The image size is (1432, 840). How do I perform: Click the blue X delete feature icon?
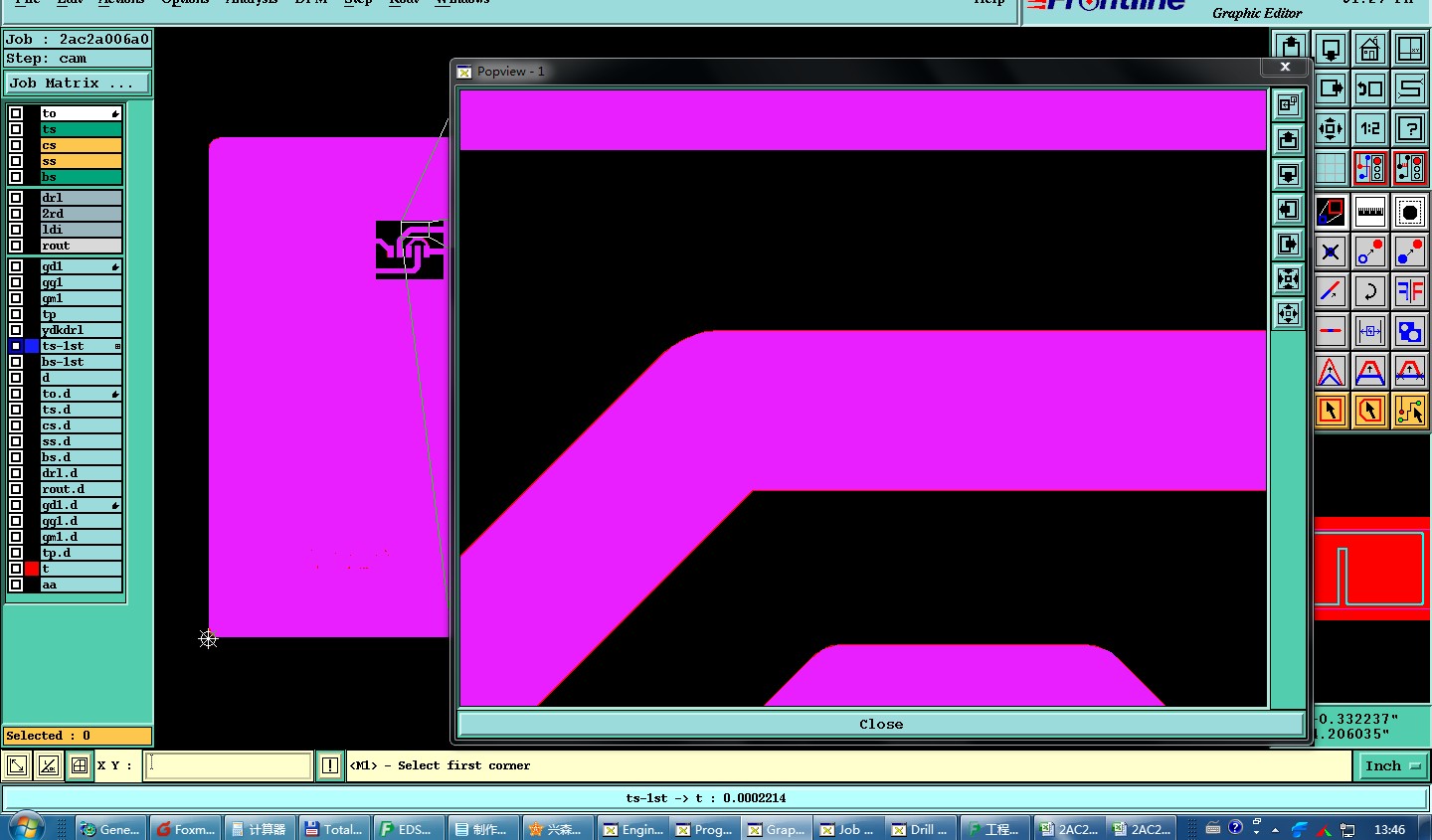[x=1331, y=252]
